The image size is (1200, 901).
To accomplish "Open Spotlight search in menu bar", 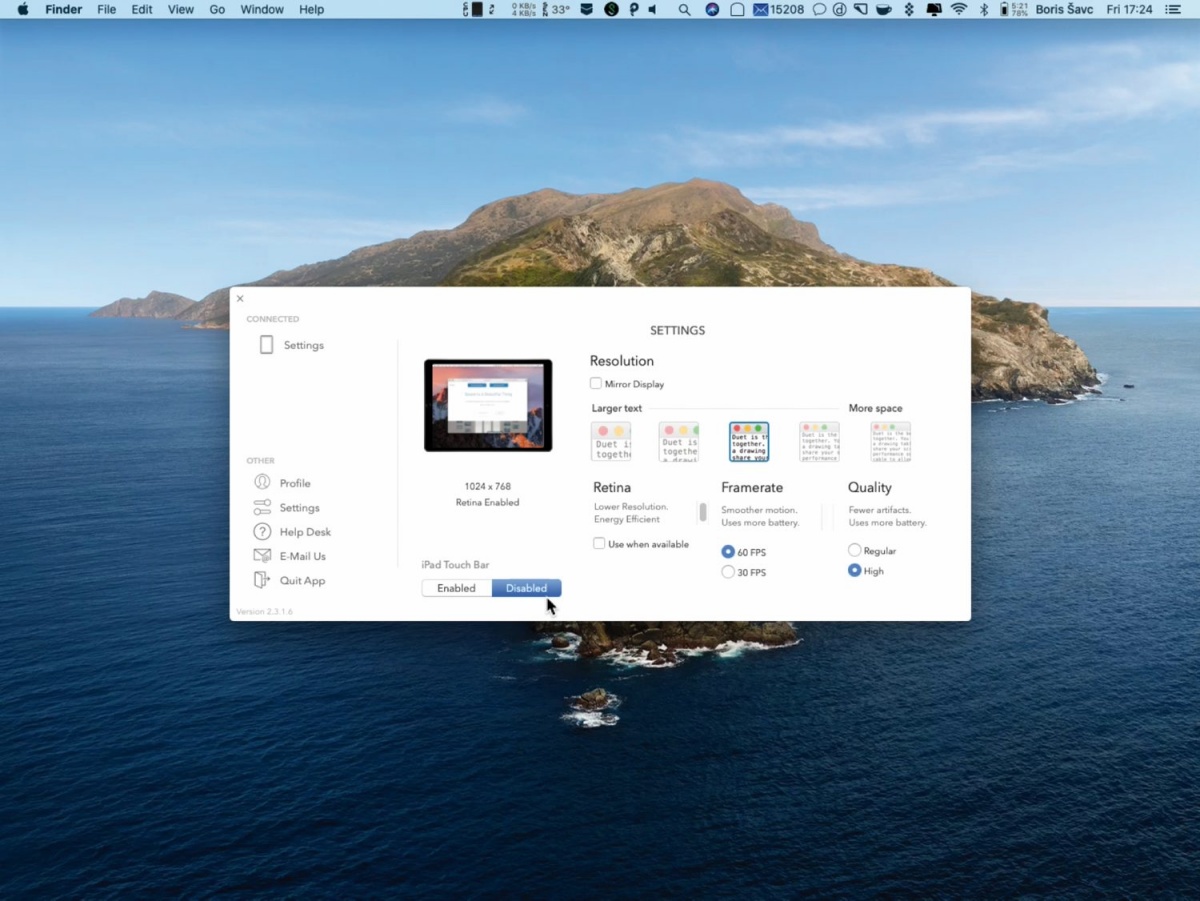I will coord(684,9).
